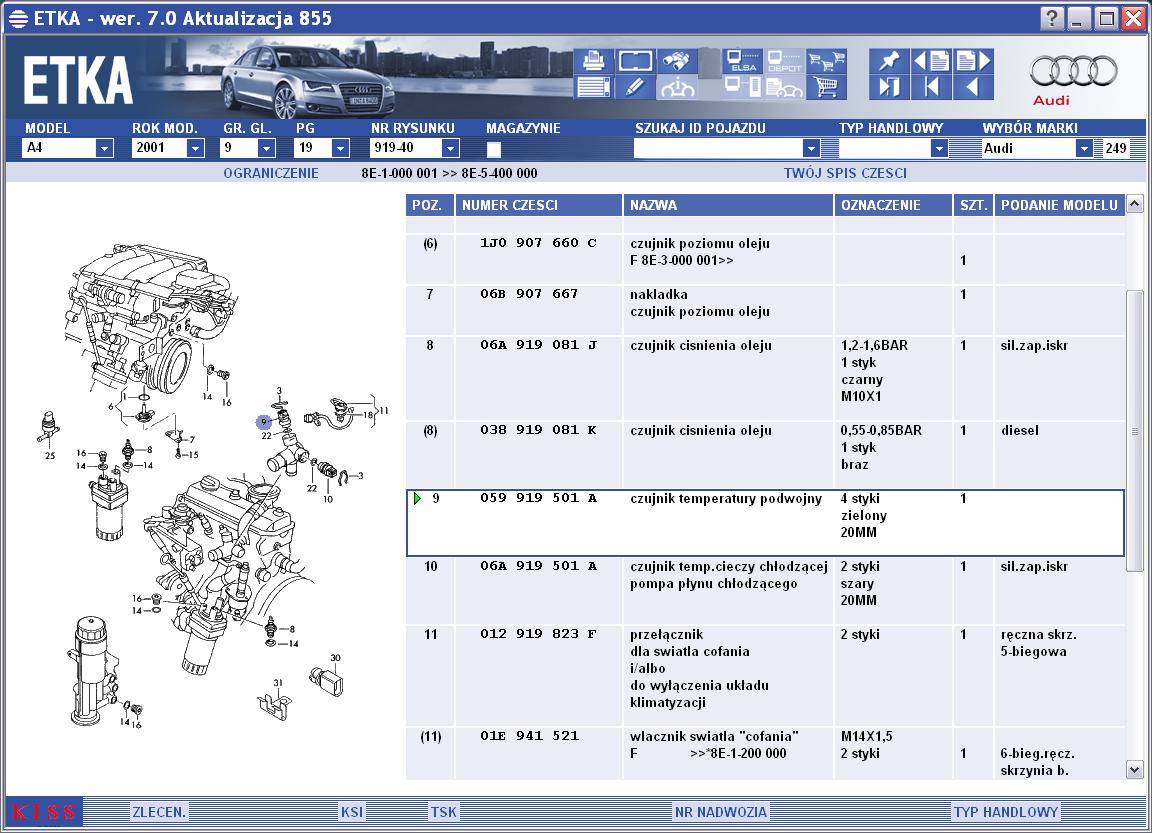The height and width of the screenshot is (833, 1152).
Task: Click KSI in the bottom bar
Action: [352, 812]
